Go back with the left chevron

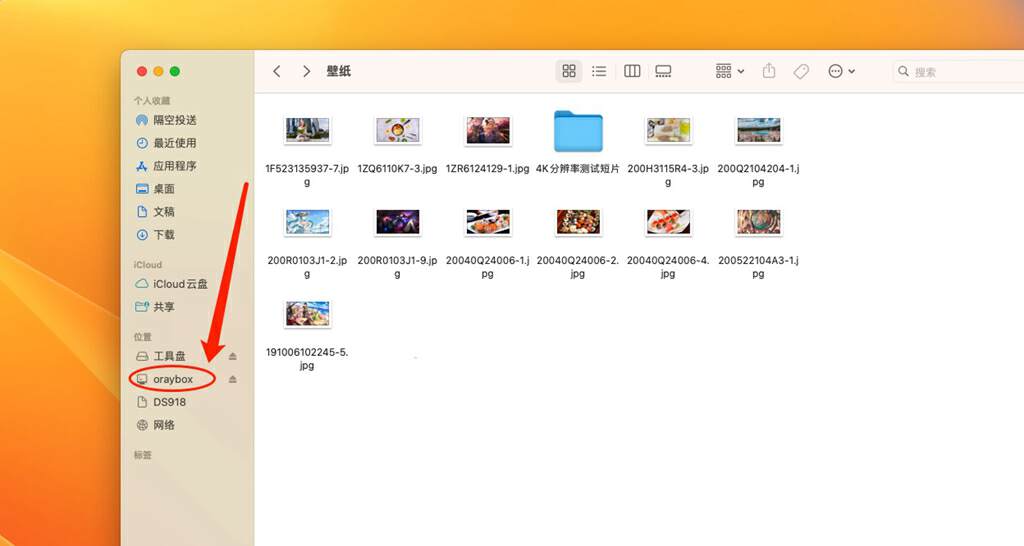(277, 71)
